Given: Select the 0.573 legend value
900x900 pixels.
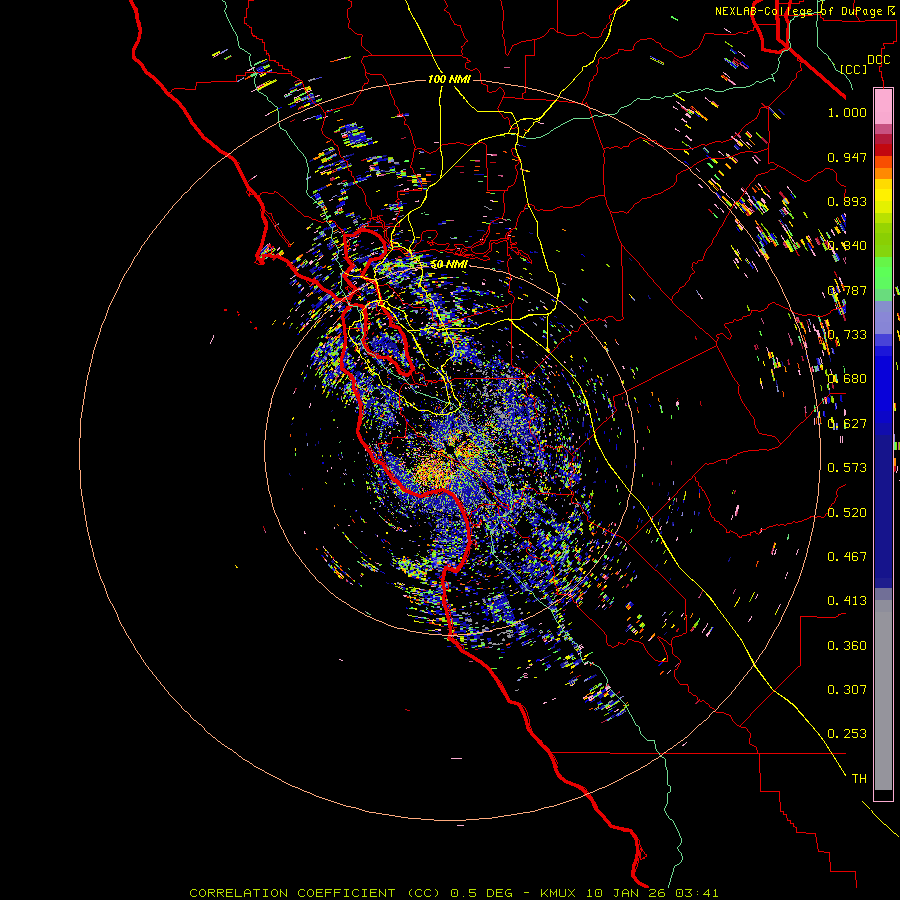Looking at the screenshot, I should point(847,468).
